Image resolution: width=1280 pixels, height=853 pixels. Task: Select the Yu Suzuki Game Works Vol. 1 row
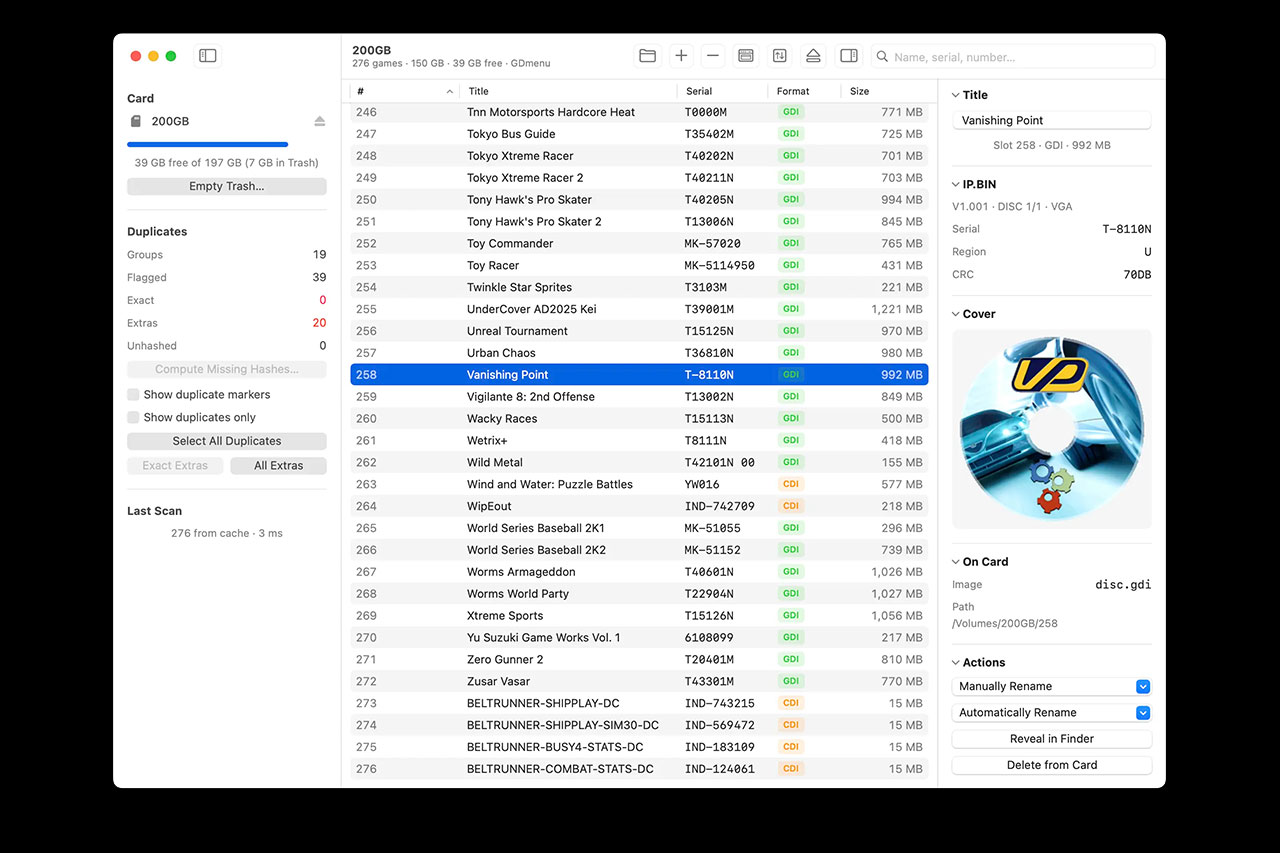click(639, 638)
